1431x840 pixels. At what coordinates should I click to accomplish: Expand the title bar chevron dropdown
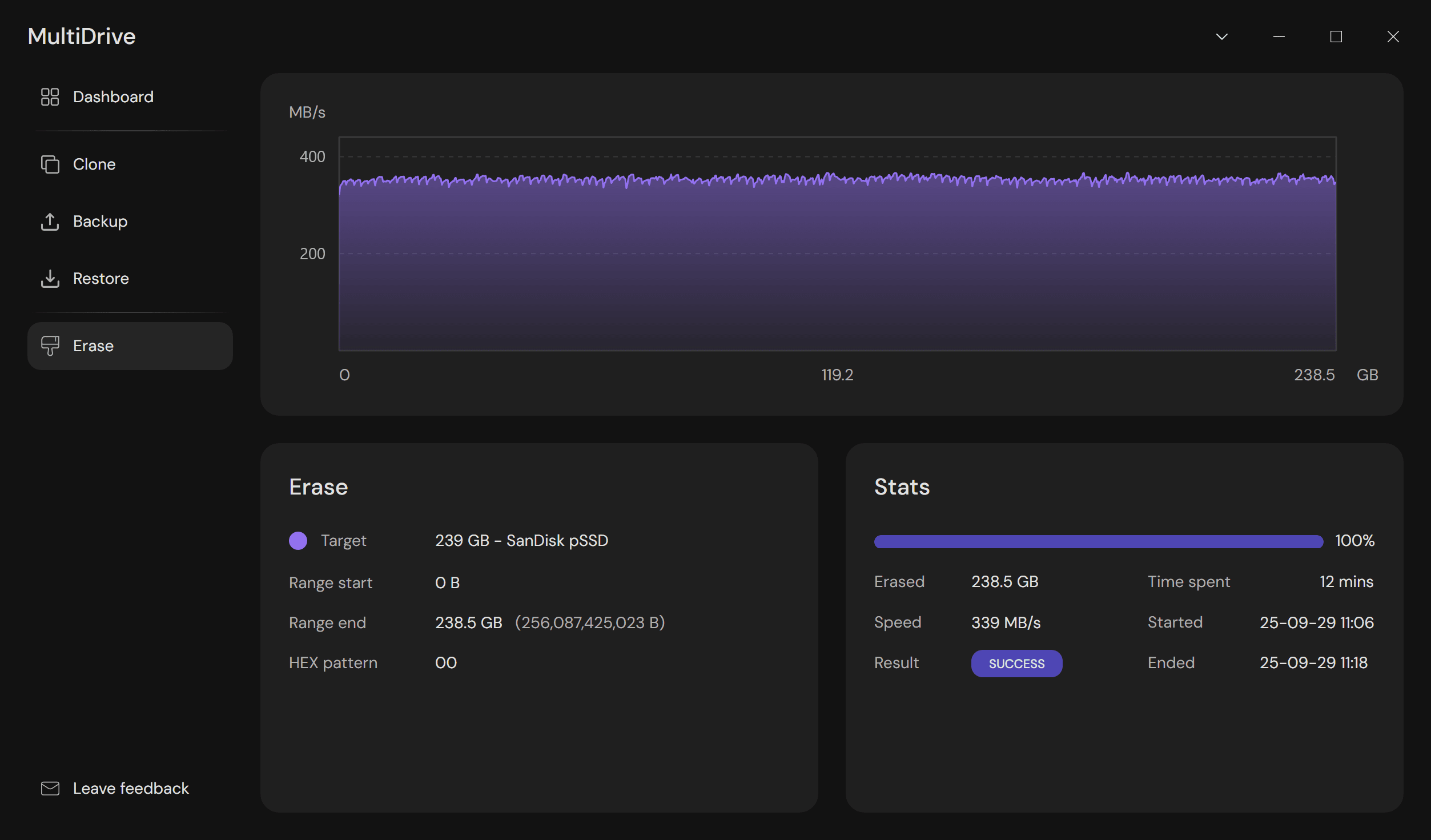pyautogui.click(x=1221, y=37)
